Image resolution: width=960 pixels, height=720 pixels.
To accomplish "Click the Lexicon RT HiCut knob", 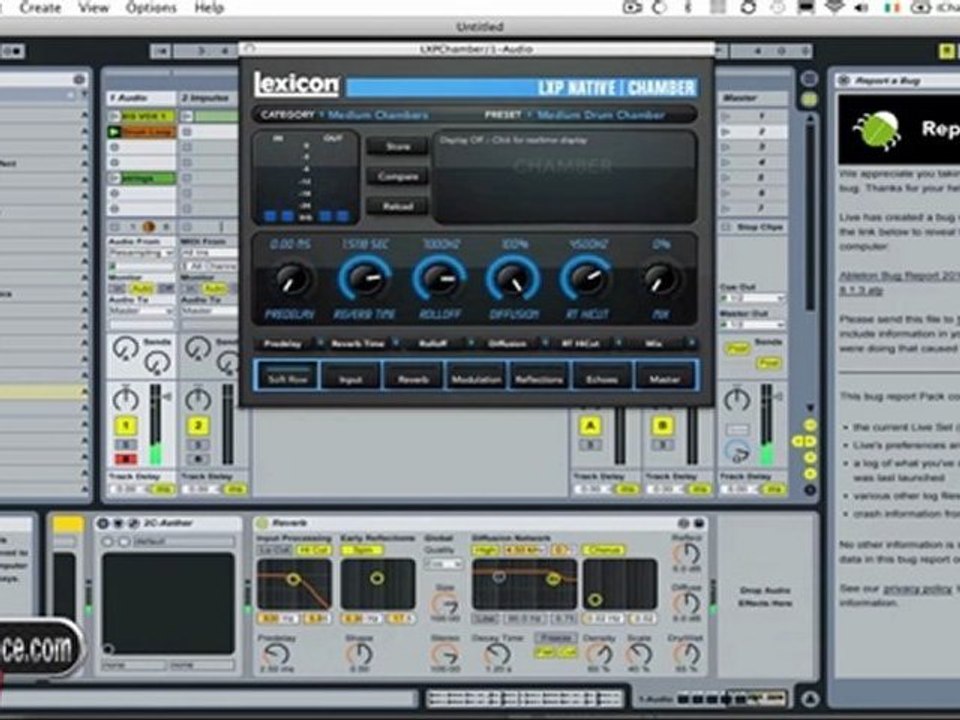I will pyautogui.click(x=586, y=279).
